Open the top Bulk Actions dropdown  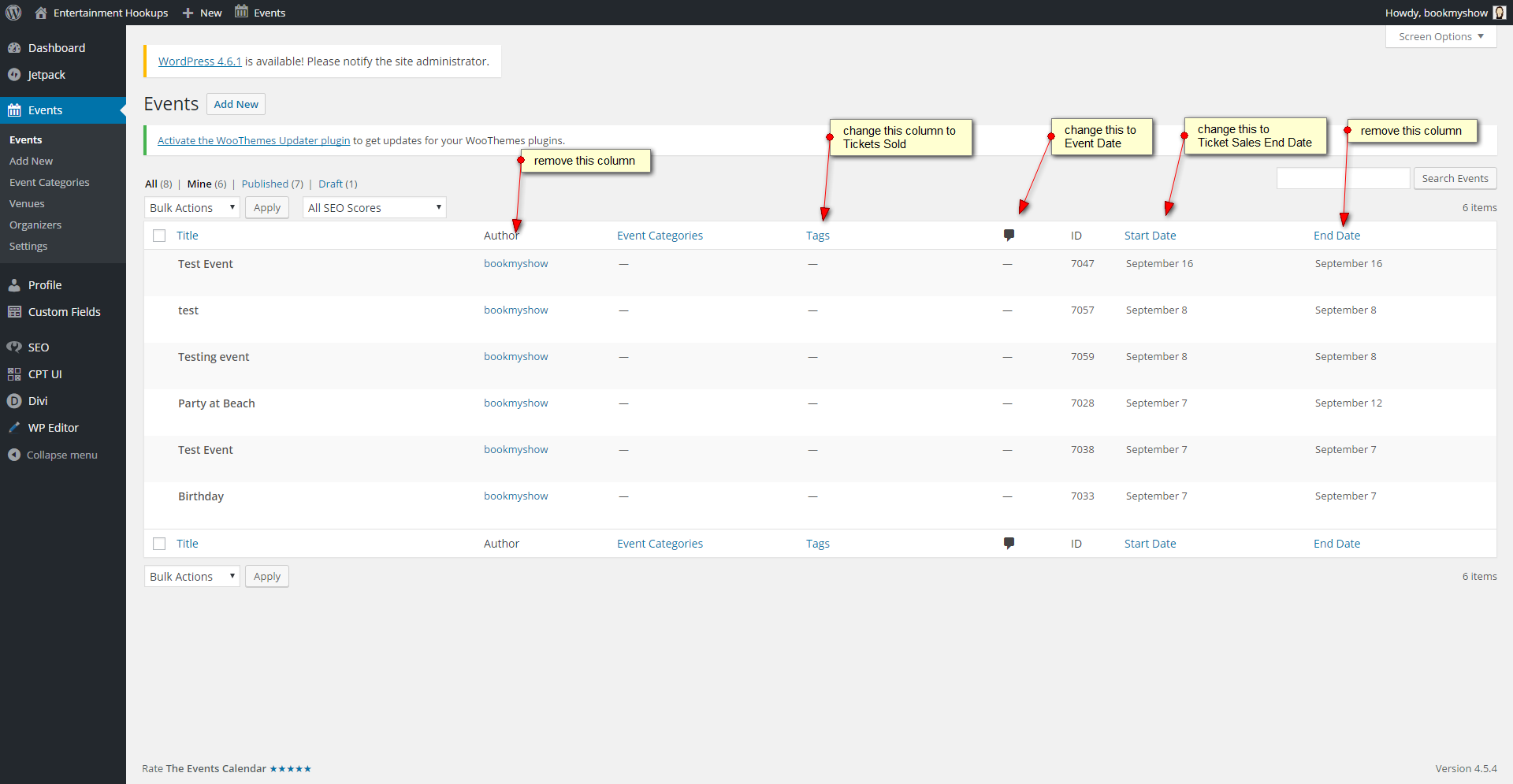coord(191,208)
